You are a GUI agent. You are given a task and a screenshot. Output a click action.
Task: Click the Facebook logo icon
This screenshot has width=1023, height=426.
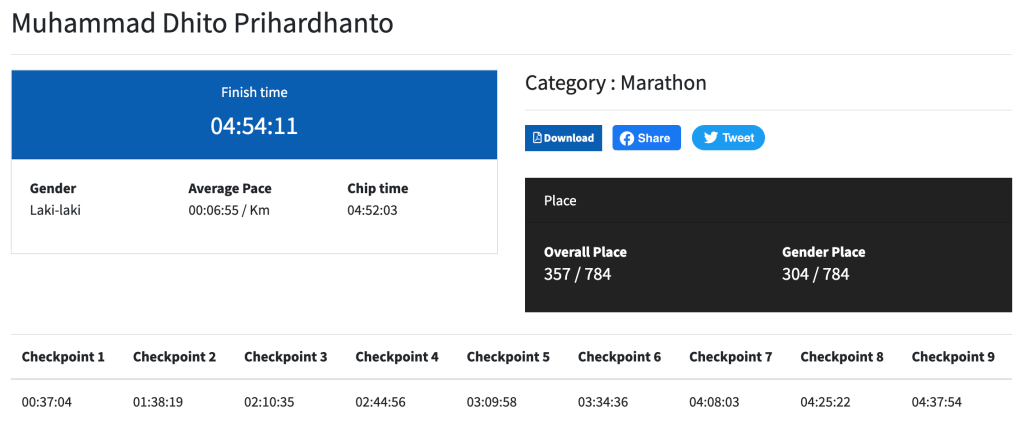627,138
